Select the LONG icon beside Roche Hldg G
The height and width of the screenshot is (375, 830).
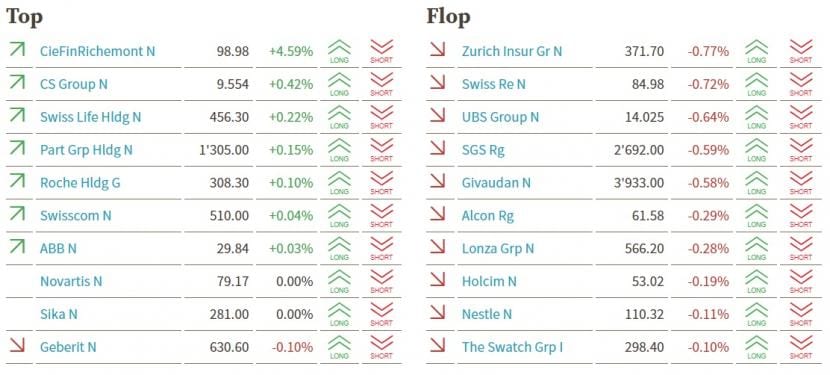[x=339, y=183]
